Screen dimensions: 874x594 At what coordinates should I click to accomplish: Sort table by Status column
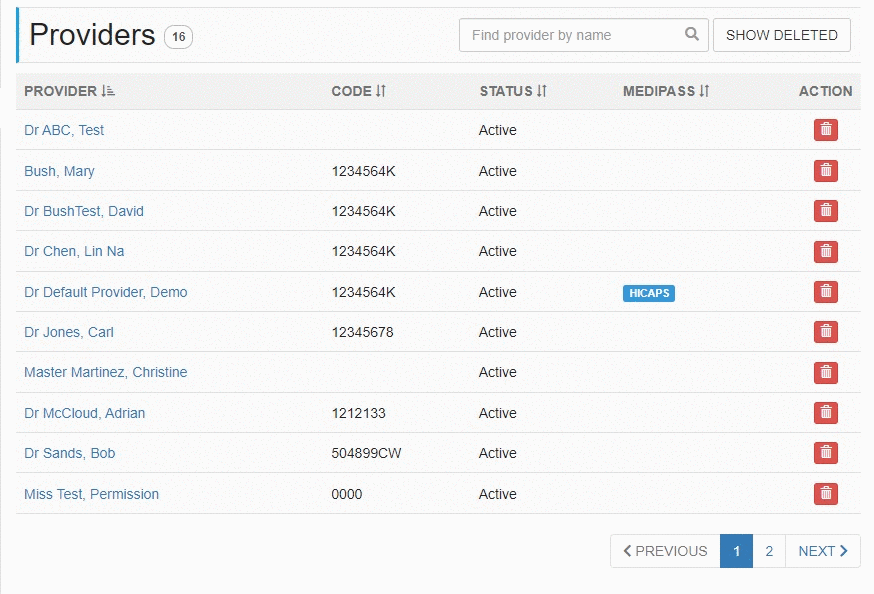pyautogui.click(x=513, y=91)
